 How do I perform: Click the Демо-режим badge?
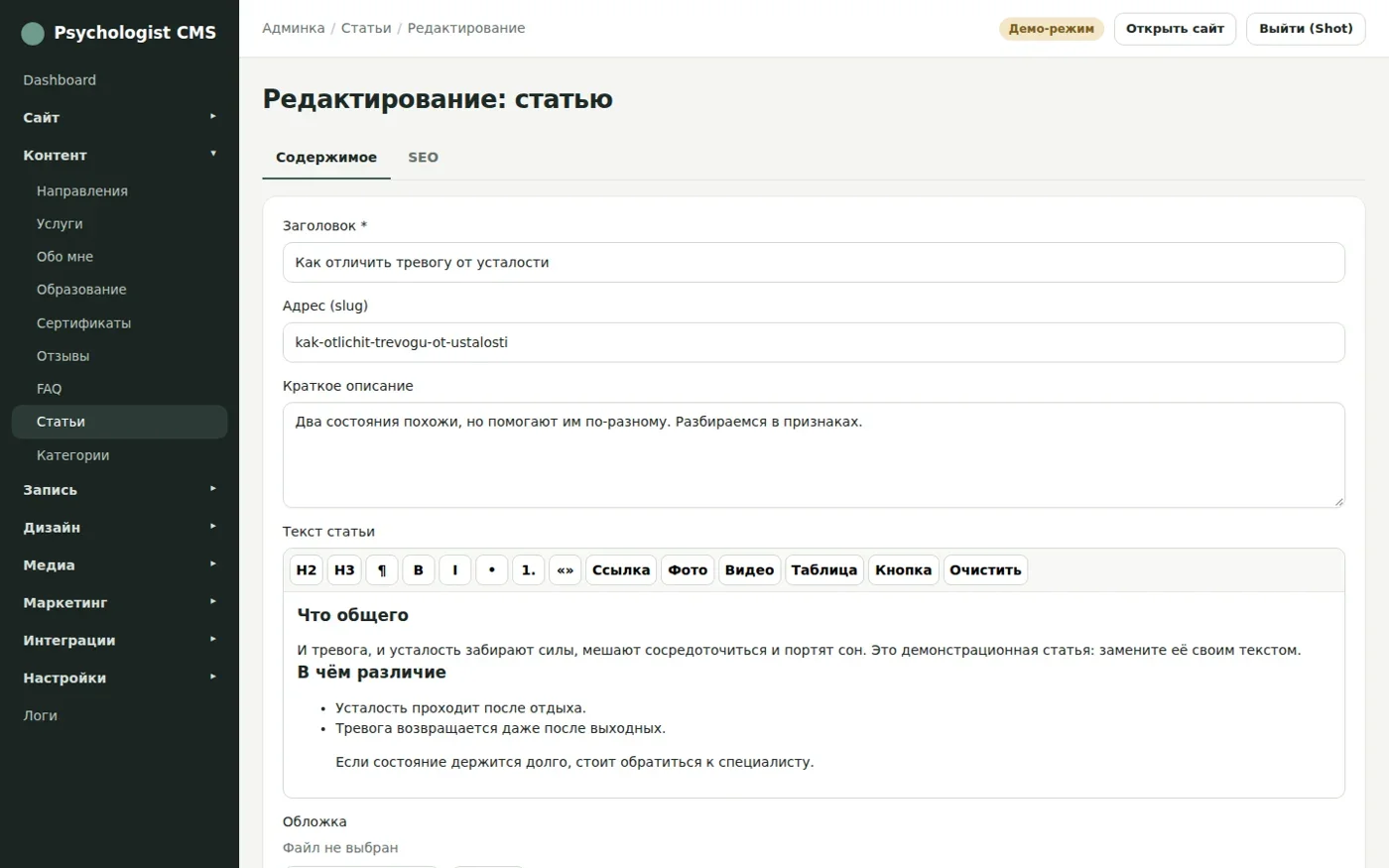(1052, 29)
